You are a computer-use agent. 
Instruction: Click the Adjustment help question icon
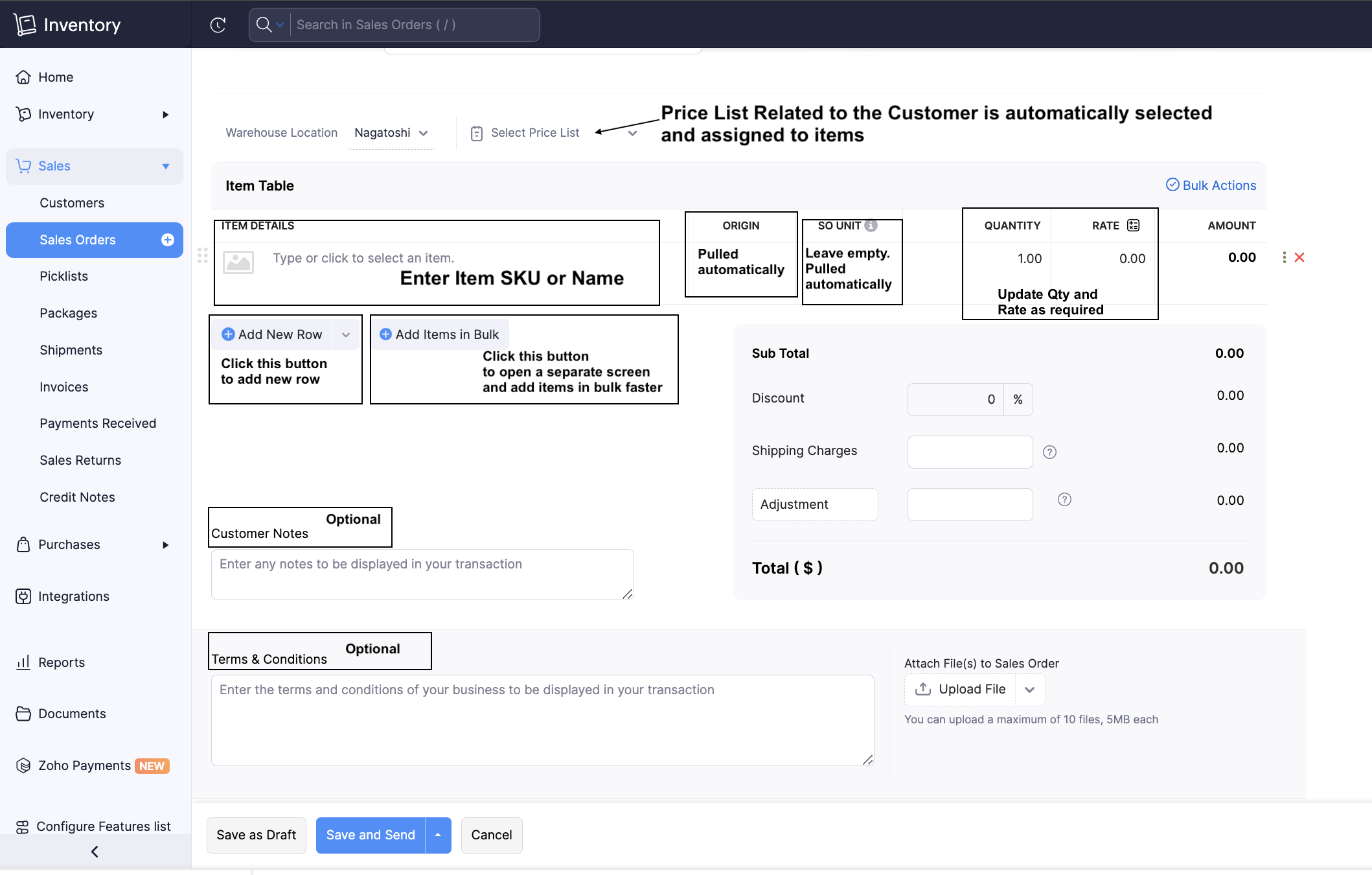click(x=1064, y=499)
